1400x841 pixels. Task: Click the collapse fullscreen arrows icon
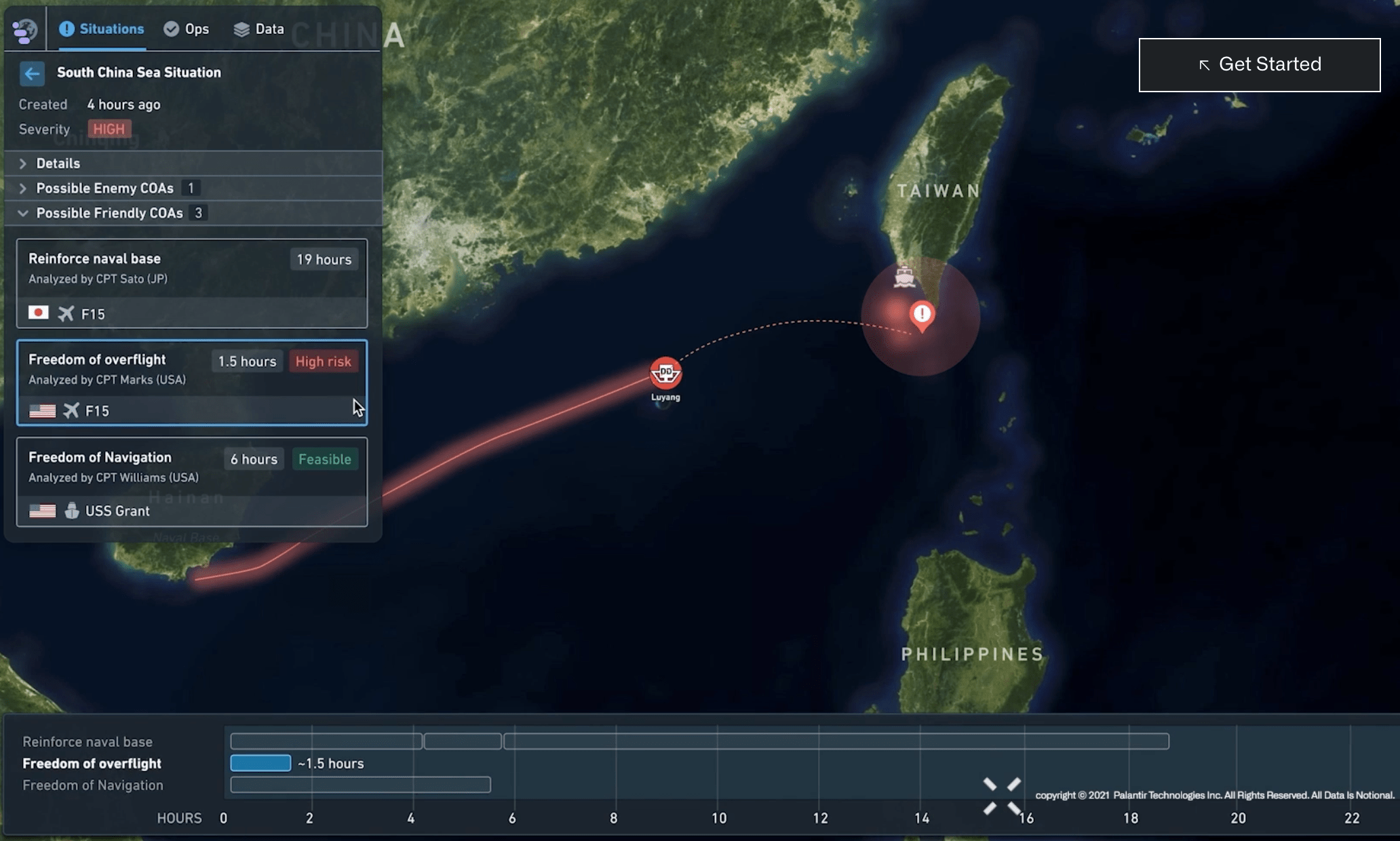click(x=1002, y=796)
